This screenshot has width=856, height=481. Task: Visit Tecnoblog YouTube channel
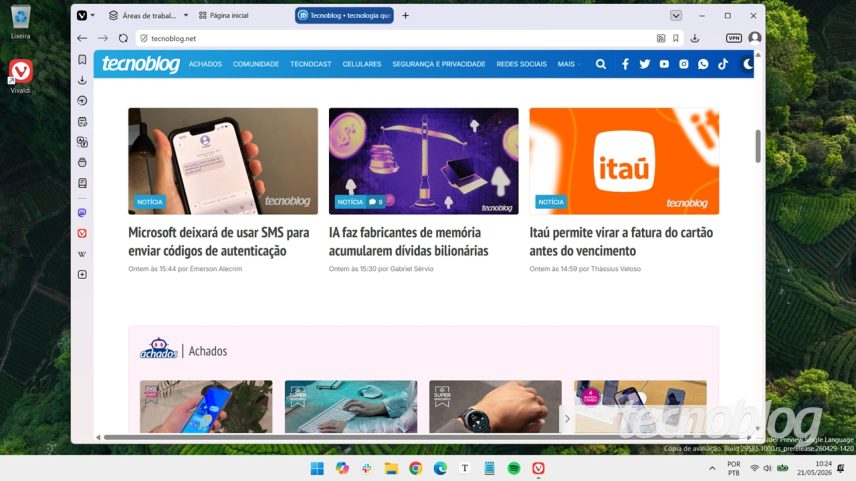(x=664, y=64)
